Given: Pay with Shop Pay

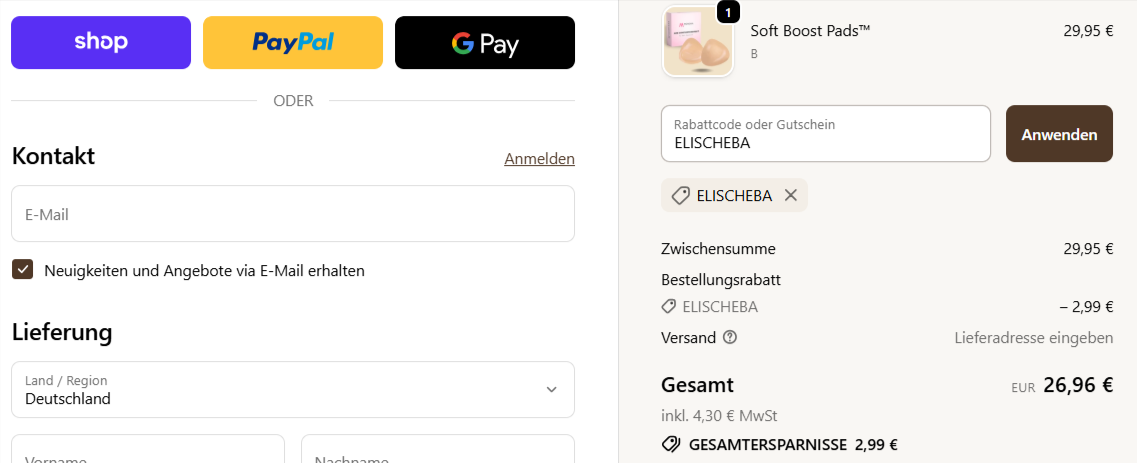Looking at the screenshot, I should point(101,43).
